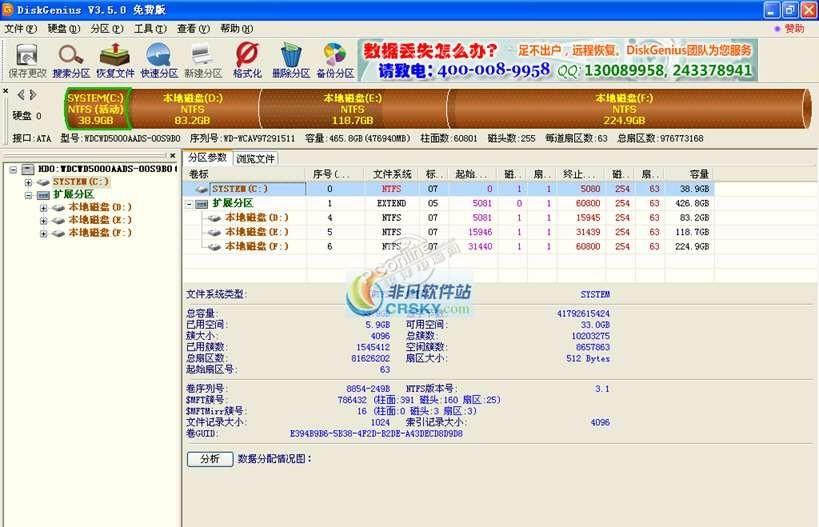Click the 38.9GB capacity cell
819x527 pixels.
694,189
